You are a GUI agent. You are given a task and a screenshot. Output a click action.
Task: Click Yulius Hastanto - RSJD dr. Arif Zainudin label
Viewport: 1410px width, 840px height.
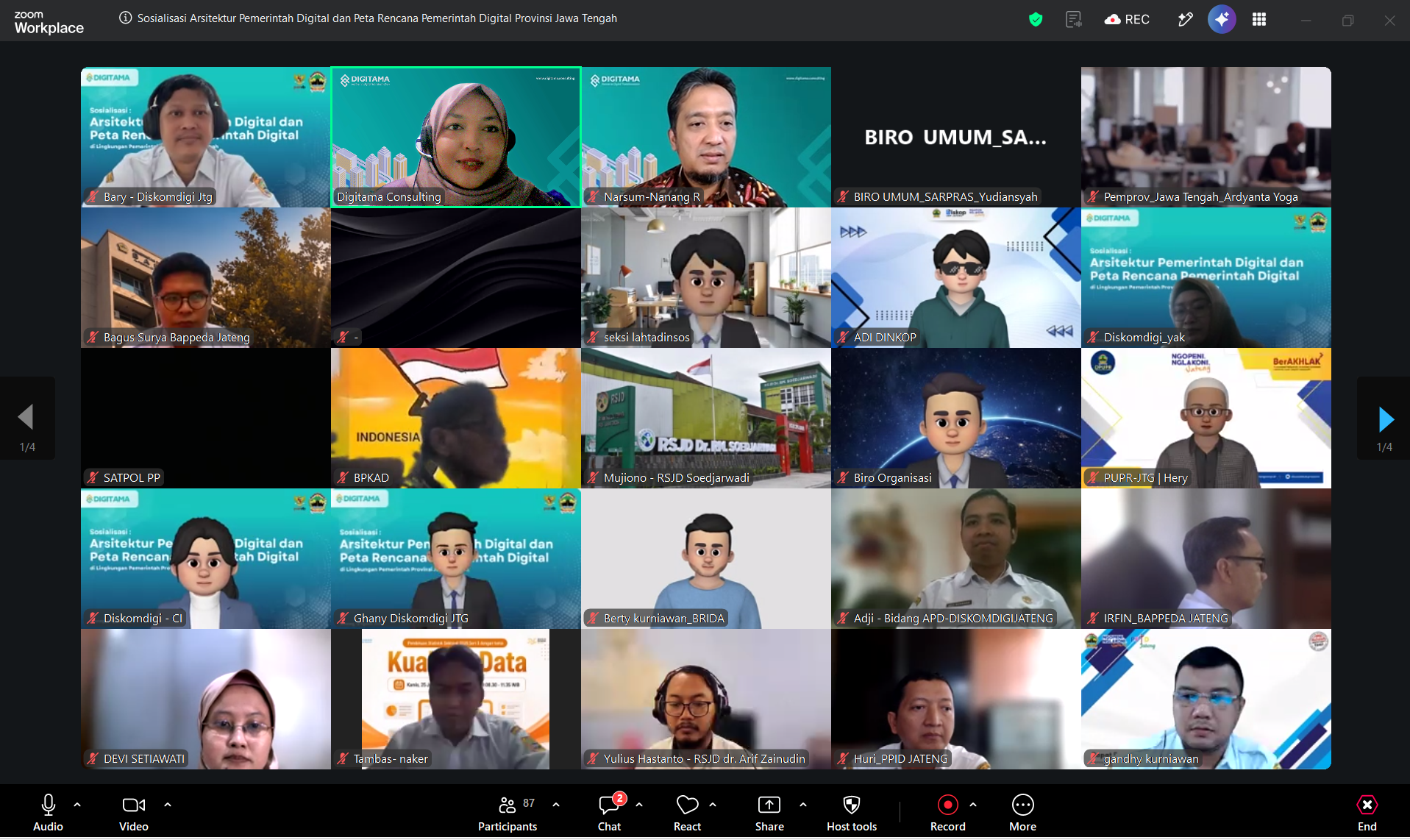point(704,759)
